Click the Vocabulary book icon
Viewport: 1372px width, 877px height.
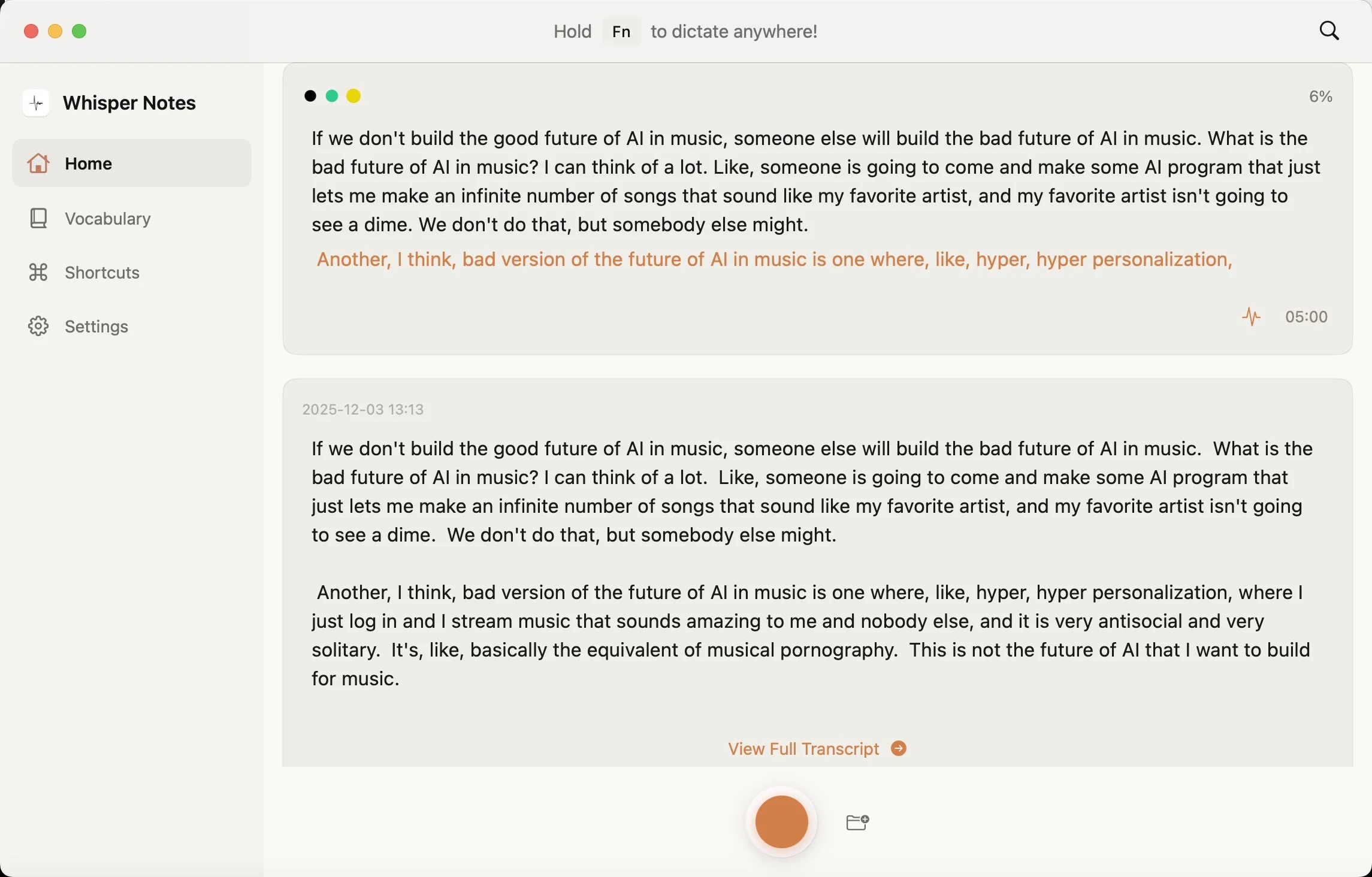click(38, 218)
